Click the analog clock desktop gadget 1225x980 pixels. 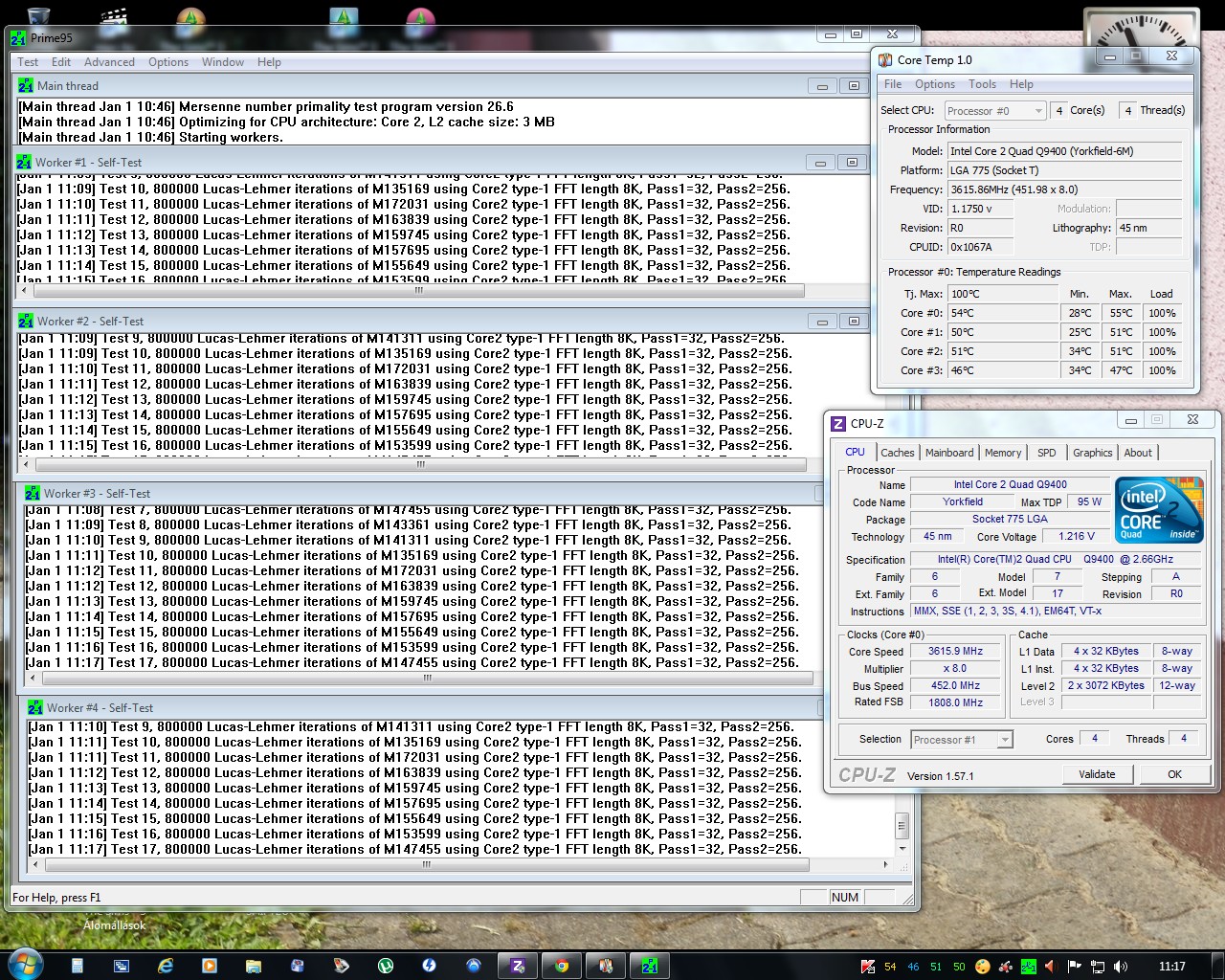tap(1141, 29)
